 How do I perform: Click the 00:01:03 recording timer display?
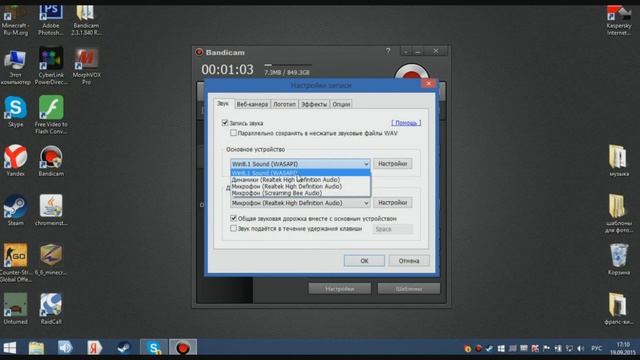227,70
